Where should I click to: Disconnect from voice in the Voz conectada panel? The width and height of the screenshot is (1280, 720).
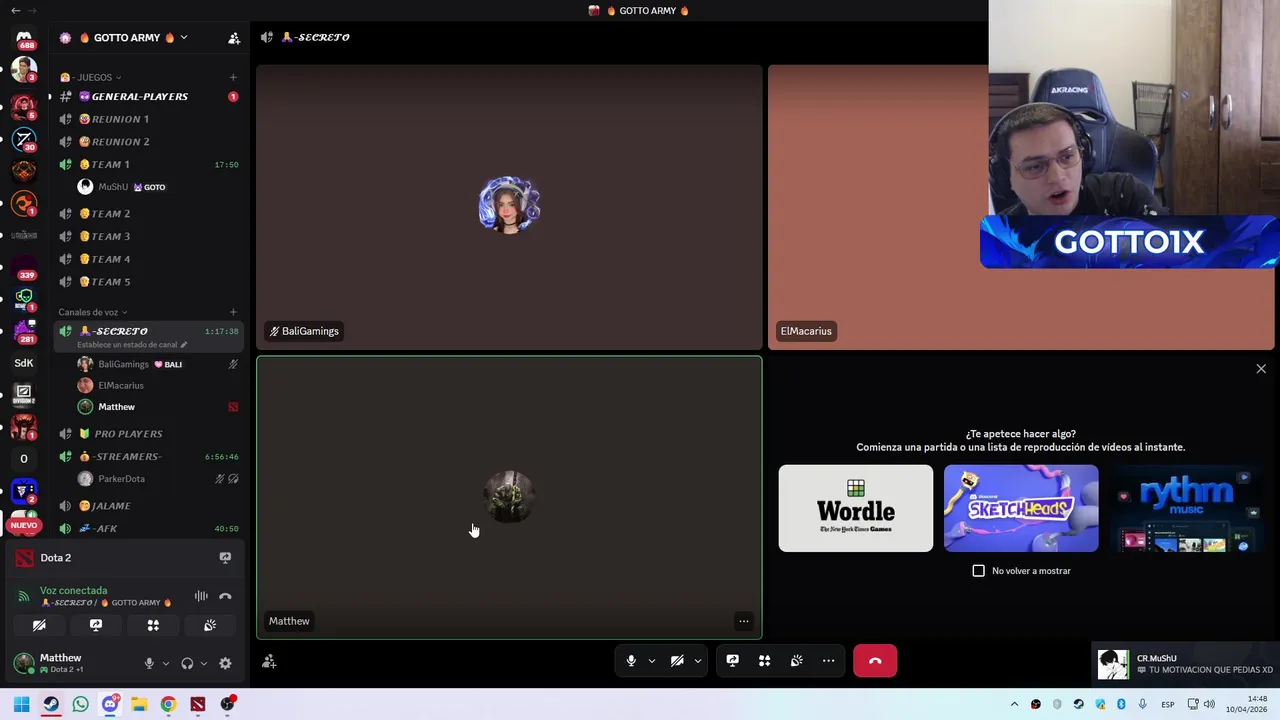click(225, 596)
